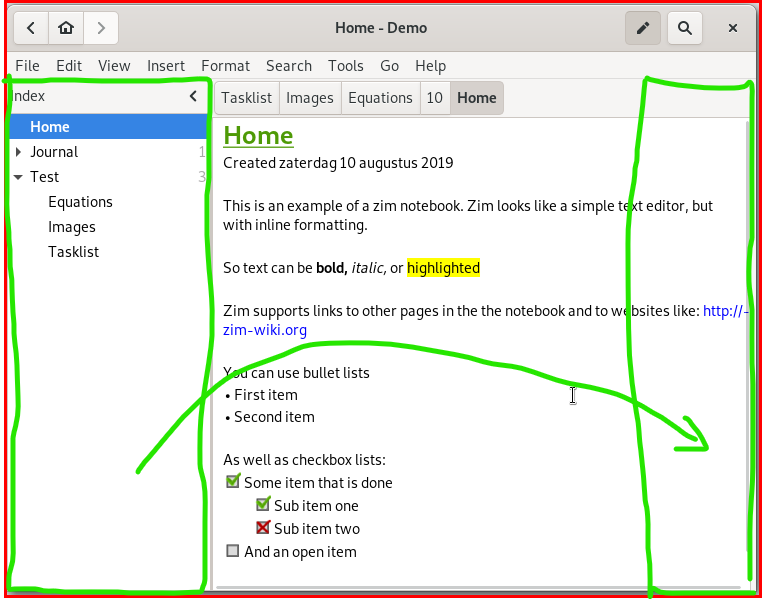Open Equations page in index tree
762x601 pixels.
[x=80, y=202]
